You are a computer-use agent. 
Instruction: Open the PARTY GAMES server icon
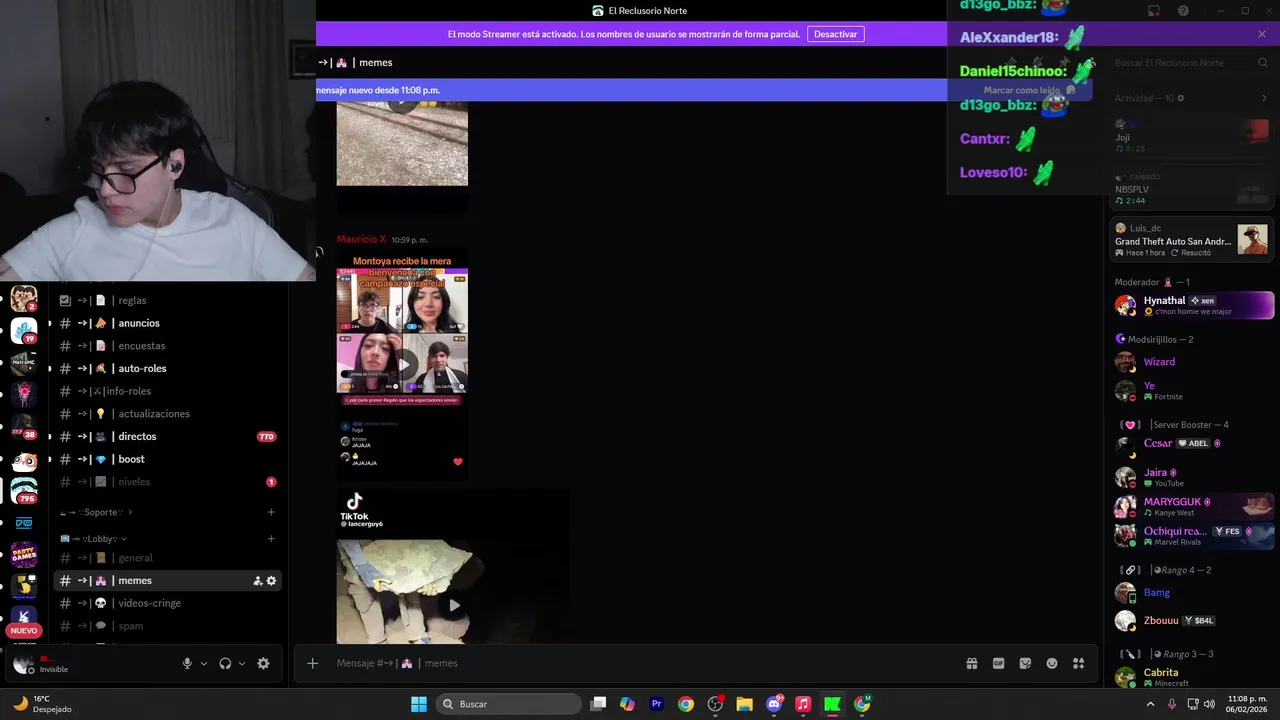(24, 553)
